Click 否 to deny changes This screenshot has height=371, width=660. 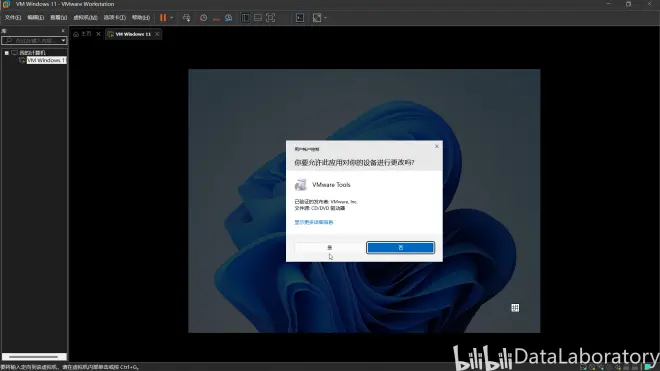tap(400, 248)
